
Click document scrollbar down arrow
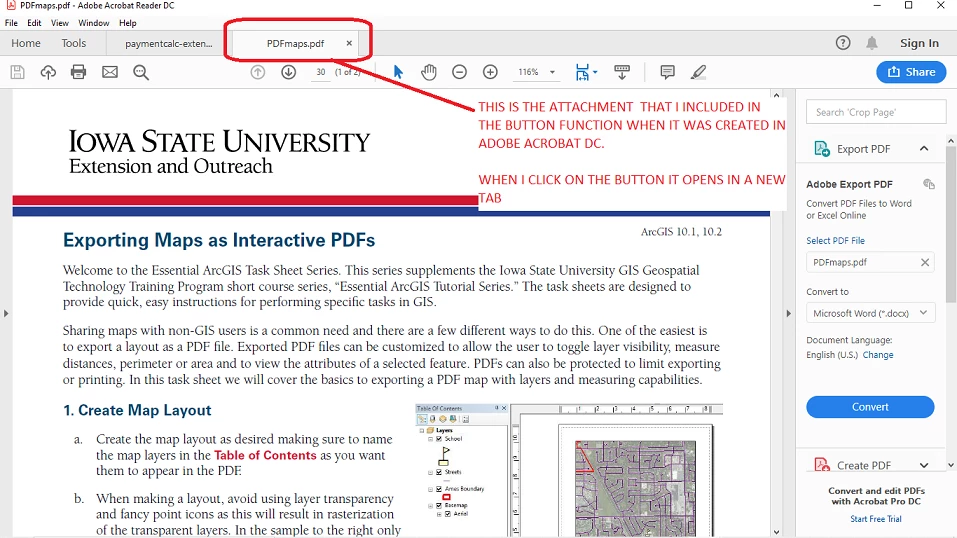[x=776, y=532]
